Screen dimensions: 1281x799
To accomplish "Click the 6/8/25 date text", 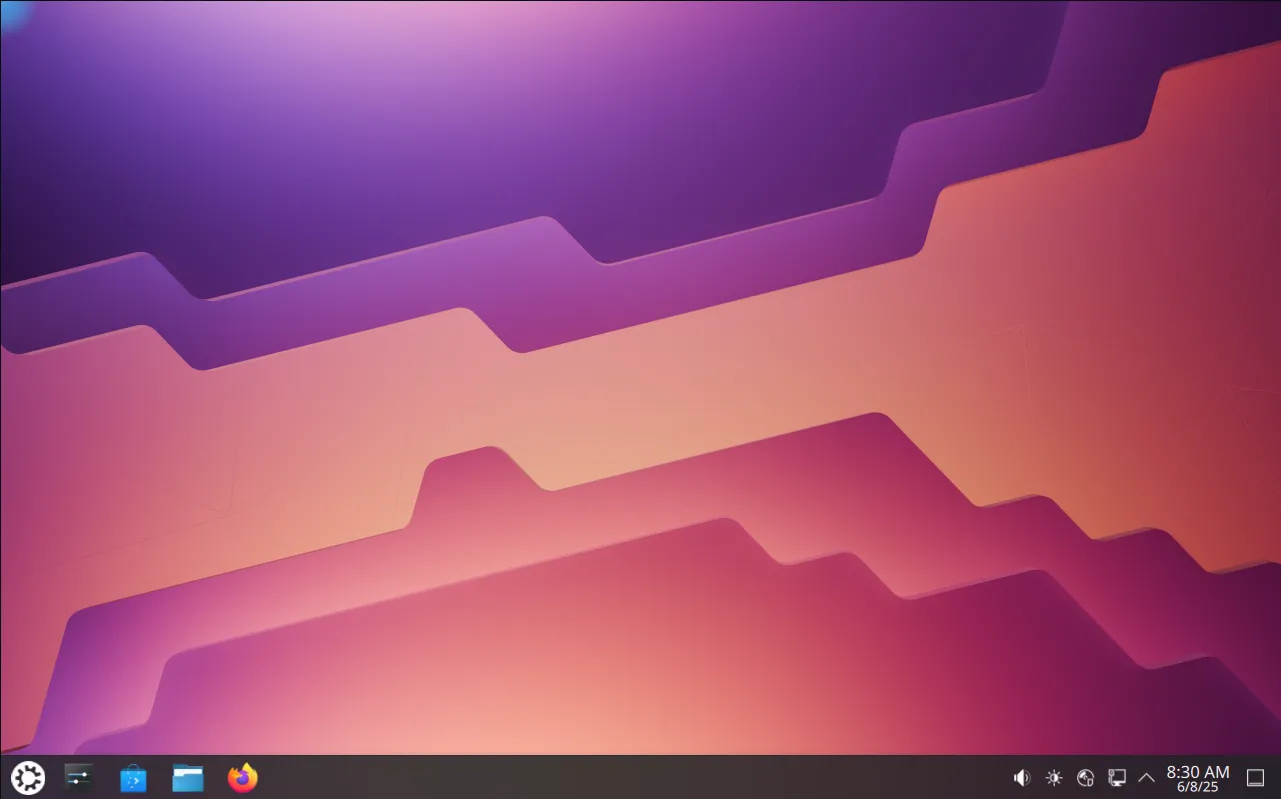I will 1197,787.
